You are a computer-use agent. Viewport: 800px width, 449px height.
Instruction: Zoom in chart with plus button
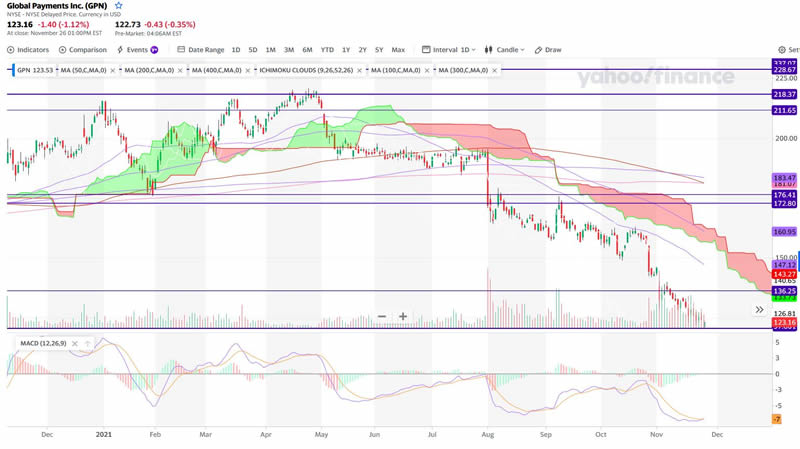pos(403,316)
